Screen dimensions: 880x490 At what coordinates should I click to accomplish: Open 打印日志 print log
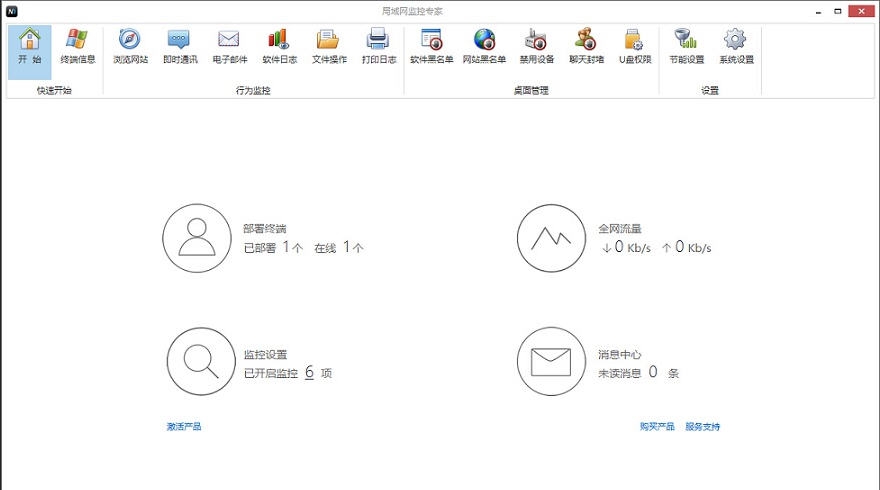click(379, 47)
